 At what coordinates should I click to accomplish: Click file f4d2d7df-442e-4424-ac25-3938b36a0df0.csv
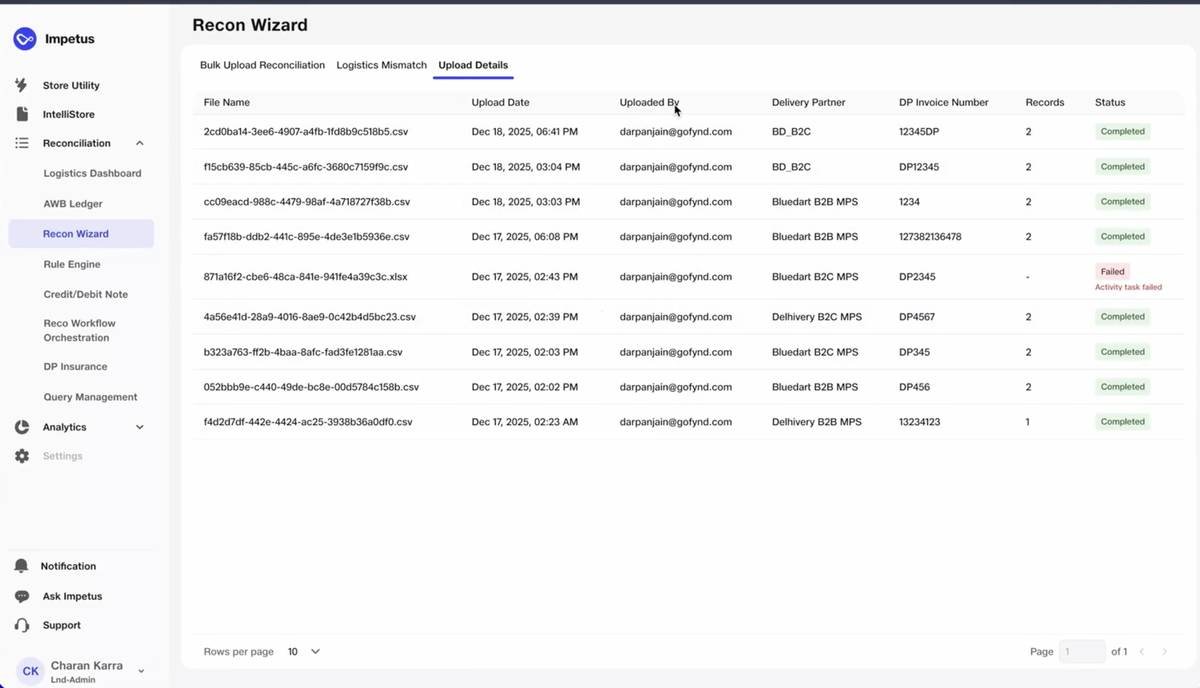[308, 422]
